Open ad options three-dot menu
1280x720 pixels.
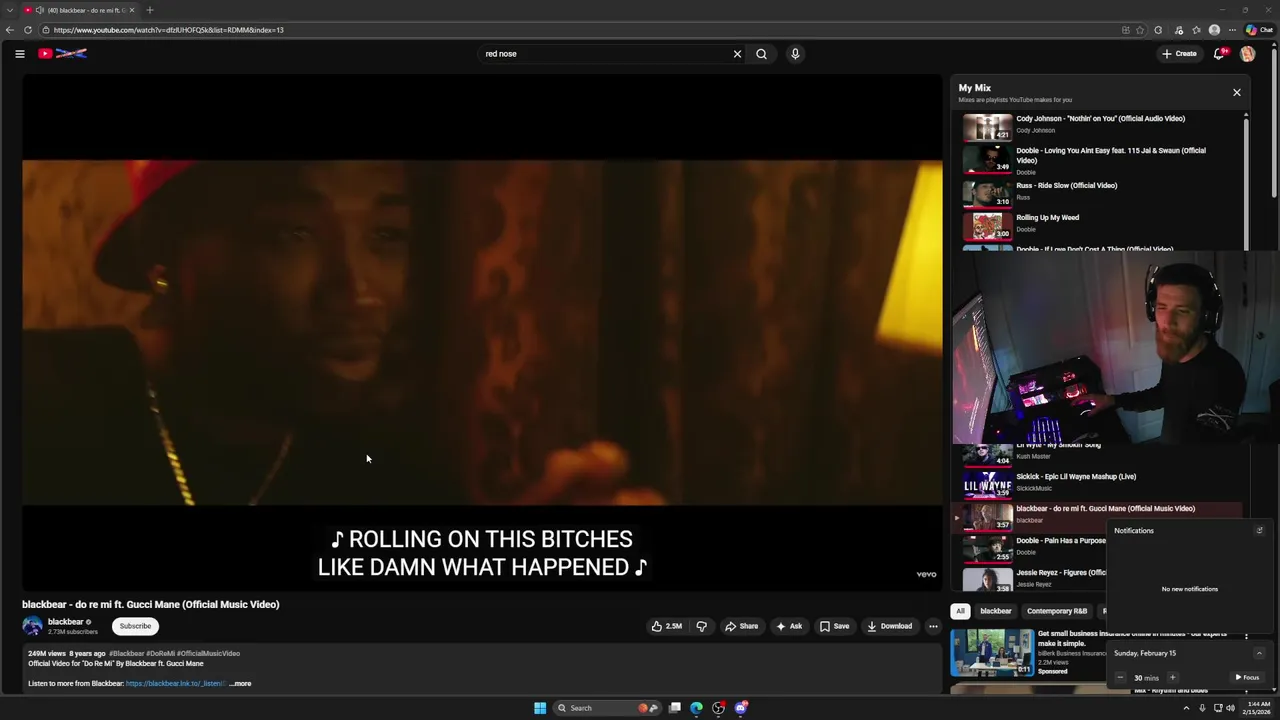(x=1246, y=636)
